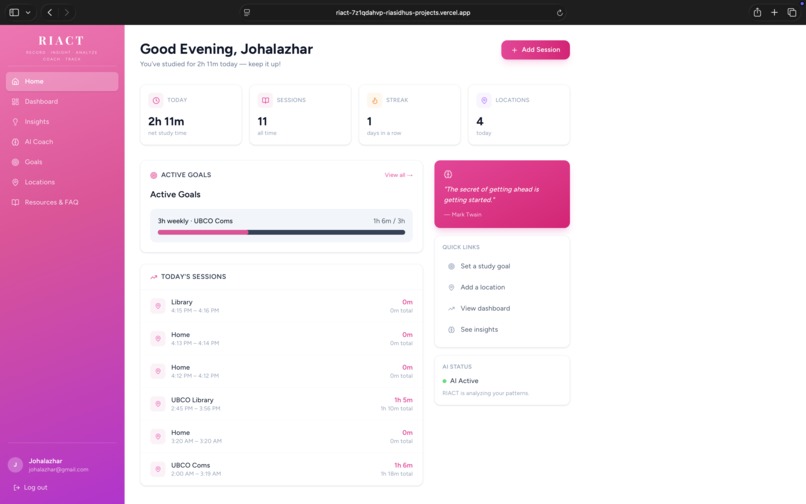Click target icon beside Set a study goal
This screenshot has width=806, height=504.
coord(451,266)
